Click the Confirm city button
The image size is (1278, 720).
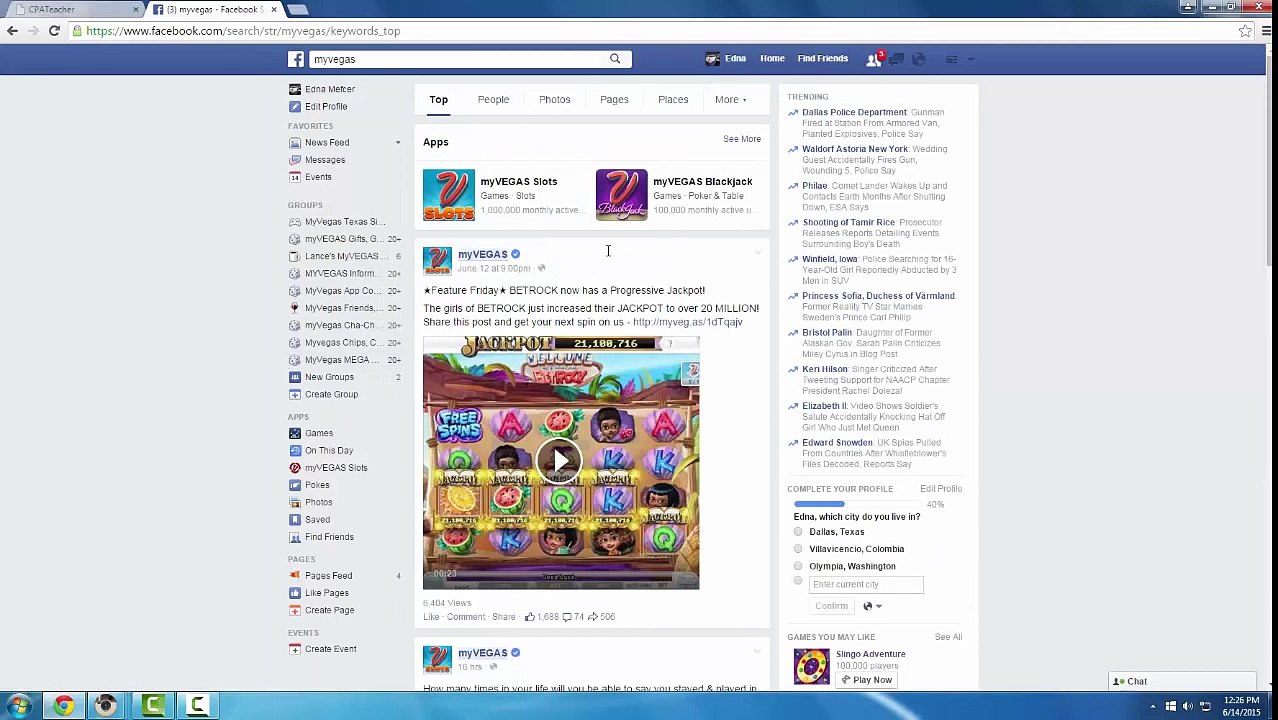831,606
